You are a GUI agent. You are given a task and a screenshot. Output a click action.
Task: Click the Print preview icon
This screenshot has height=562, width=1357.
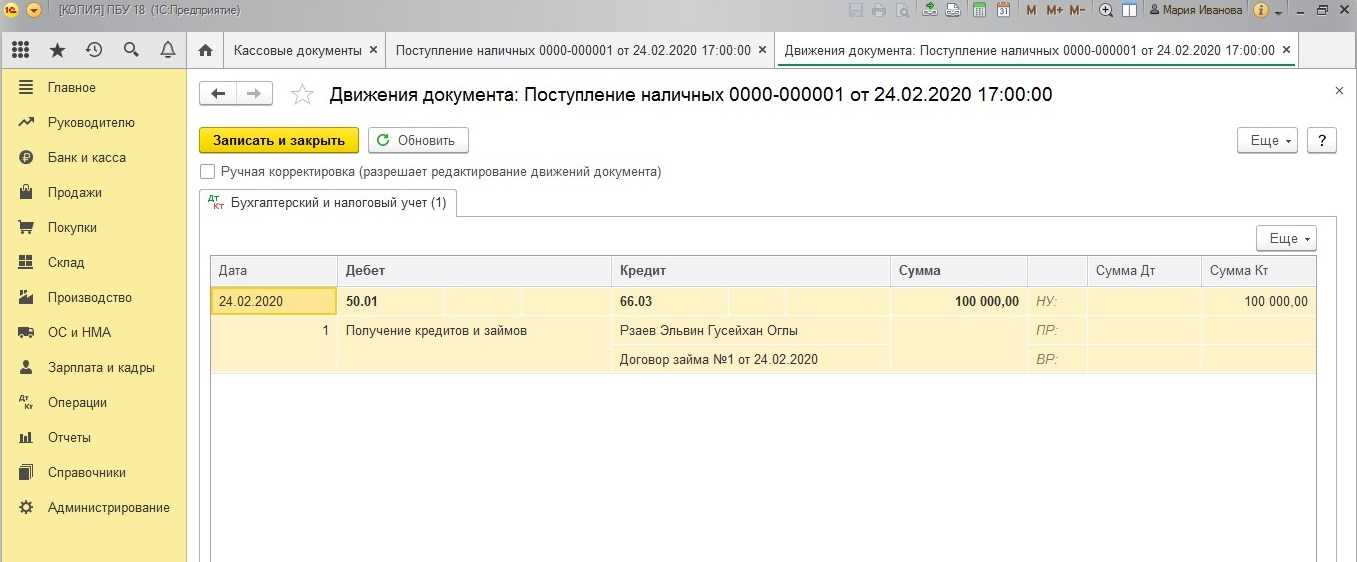pyautogui.click(x=903, y=10)
